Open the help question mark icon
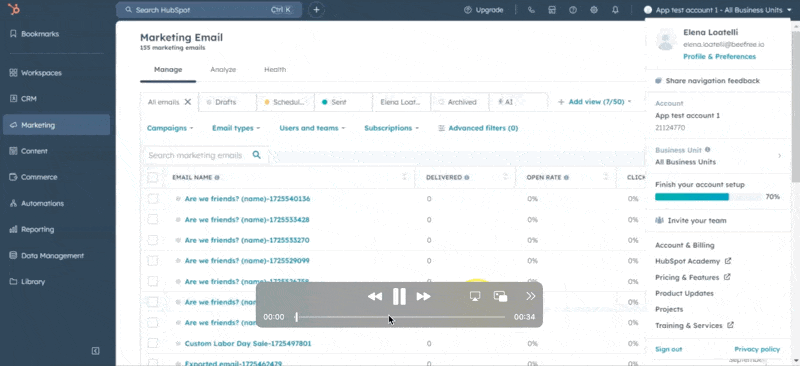800x366 pixels. [573, 10]
